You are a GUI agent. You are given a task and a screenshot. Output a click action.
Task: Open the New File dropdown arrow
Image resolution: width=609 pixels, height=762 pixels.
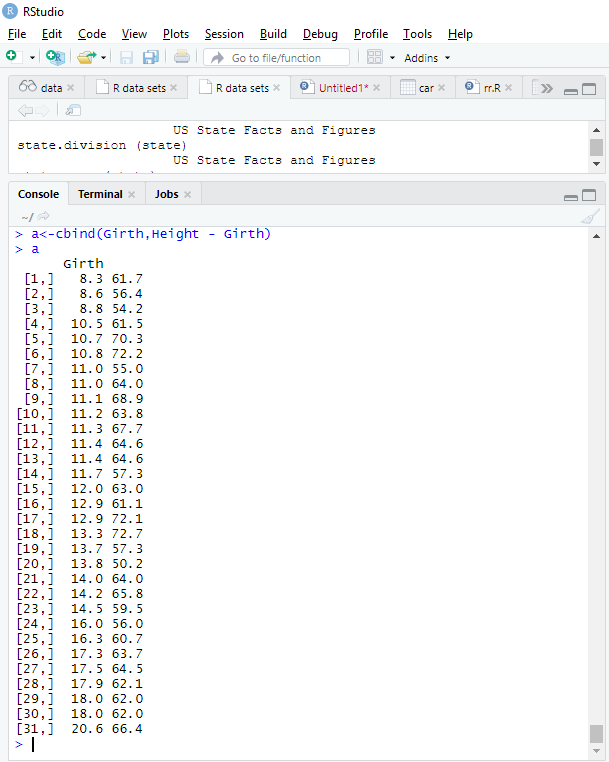pyautogui.click(x=32, y=58)
